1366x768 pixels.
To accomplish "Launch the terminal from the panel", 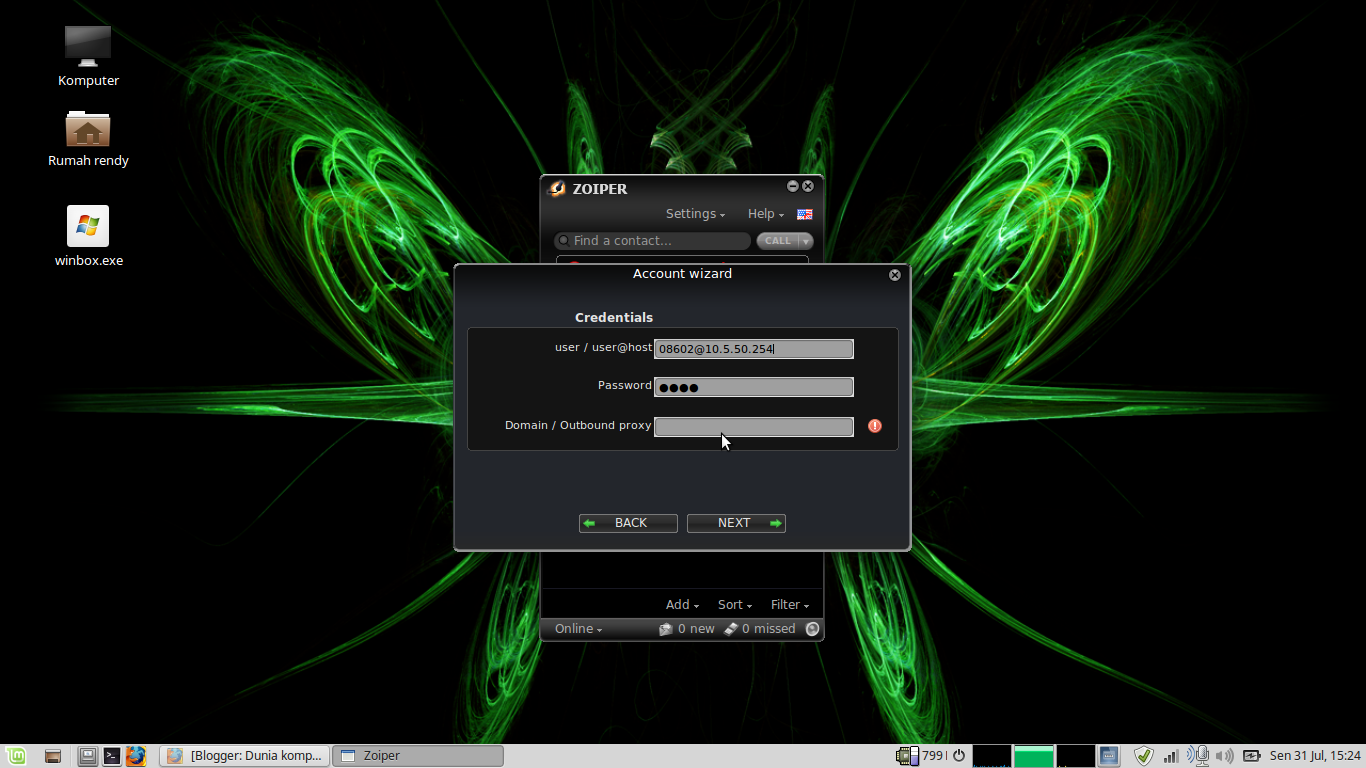I will pyautogui.click(x=112, y=756).
